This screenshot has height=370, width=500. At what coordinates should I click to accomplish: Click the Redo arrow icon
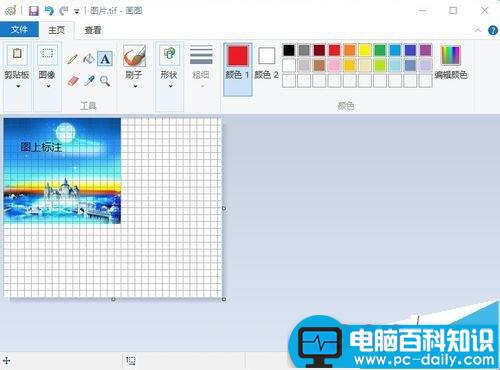pos(64,11)
